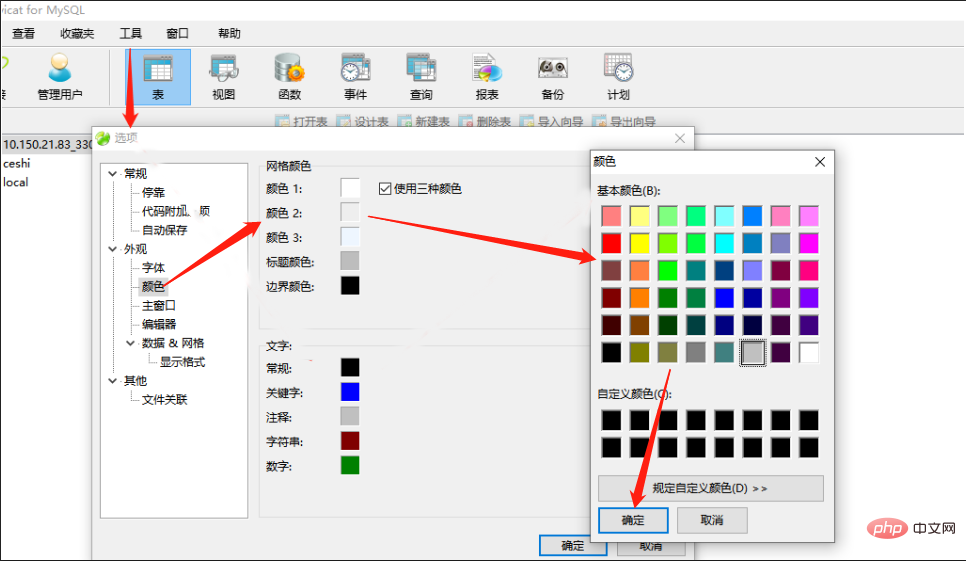This screenshot has width=966, height=561.
Task: Pick the 颜色 1 white swatch
Action: [x=350, y=188]
